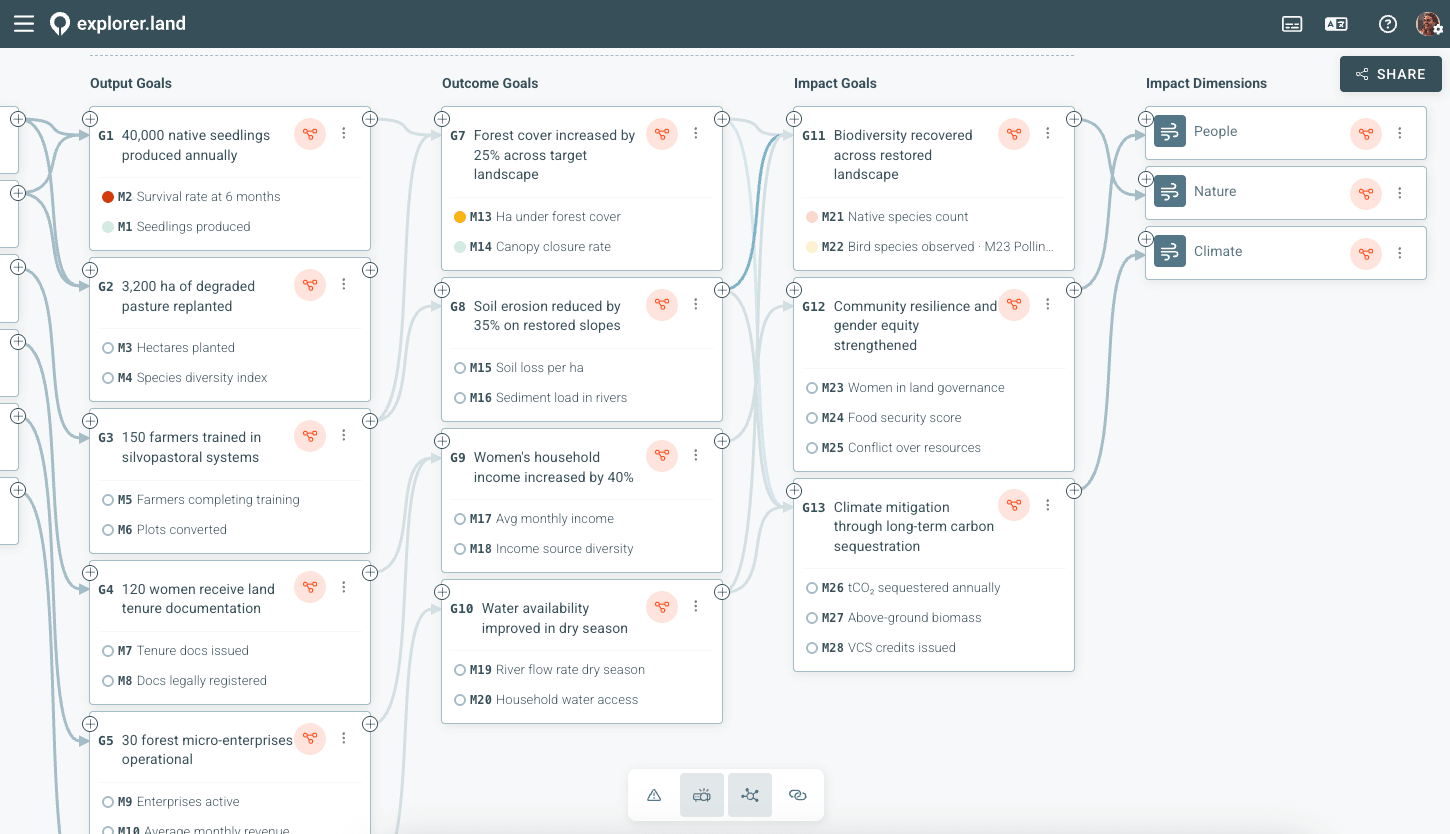Click the empty status circle of M23 Women in land governance
Image resolution: width=1450 pixels, height=834 pixels.
812,388
